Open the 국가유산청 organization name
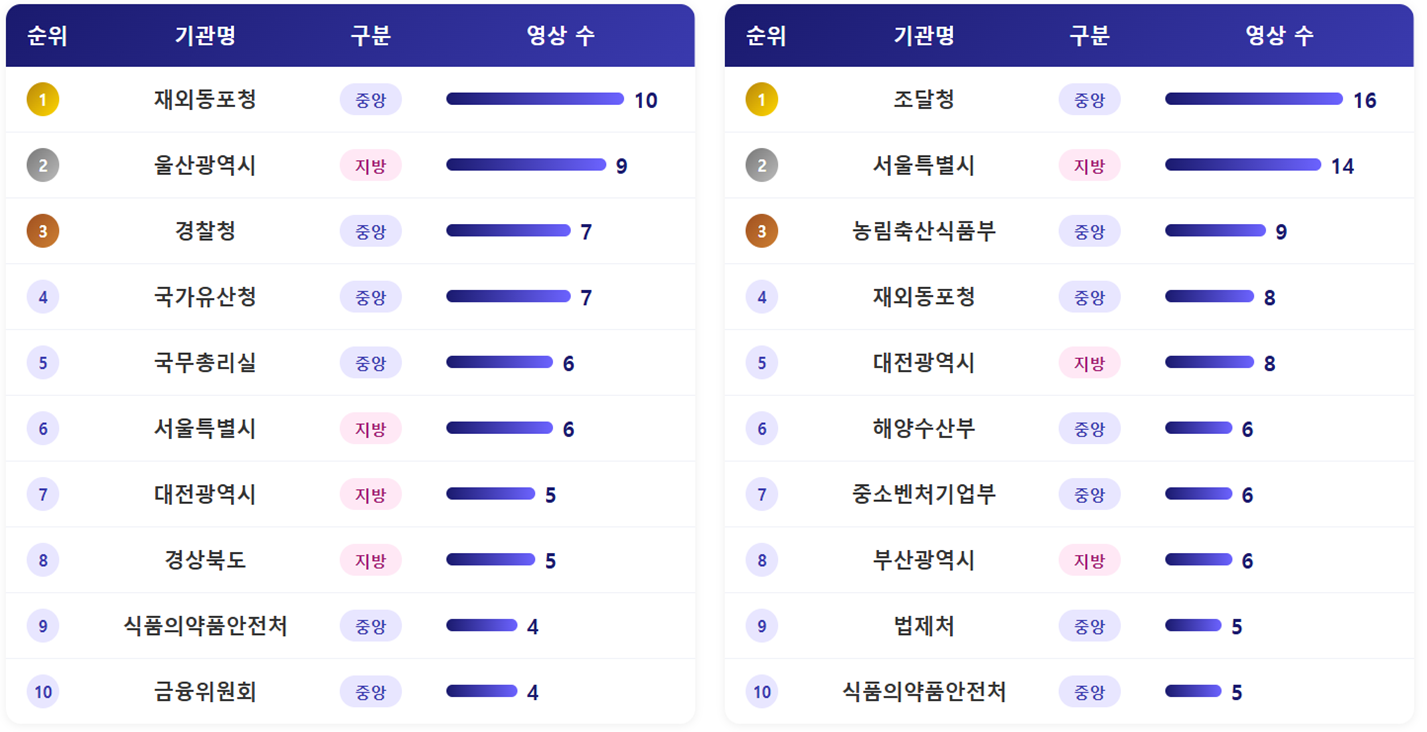Viewport: 1427px width, 732px height. [205, 297]
